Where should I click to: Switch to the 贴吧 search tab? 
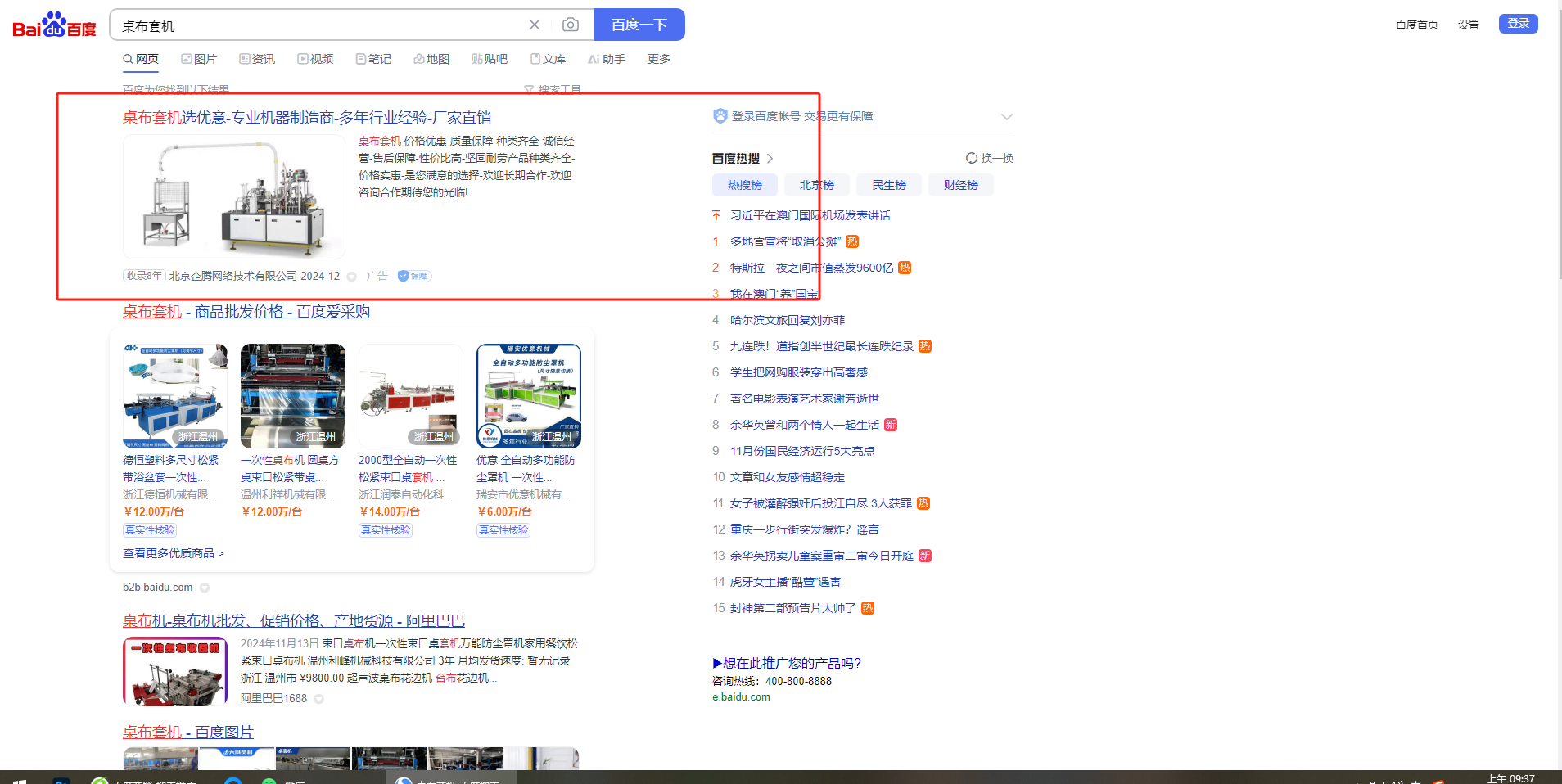pos(490,59)
